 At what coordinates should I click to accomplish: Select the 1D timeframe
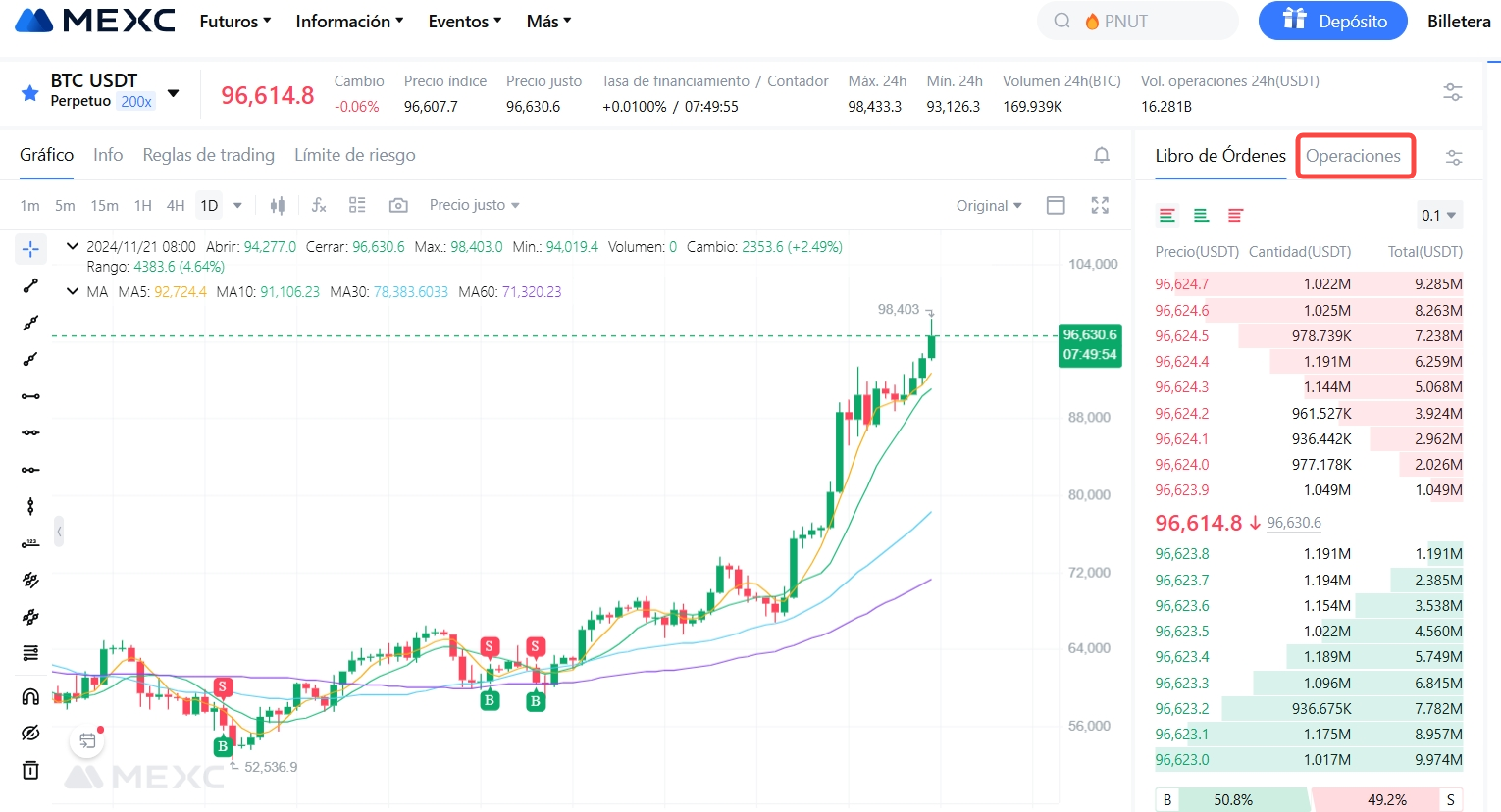pyautogui.click(x=209, y=205)
